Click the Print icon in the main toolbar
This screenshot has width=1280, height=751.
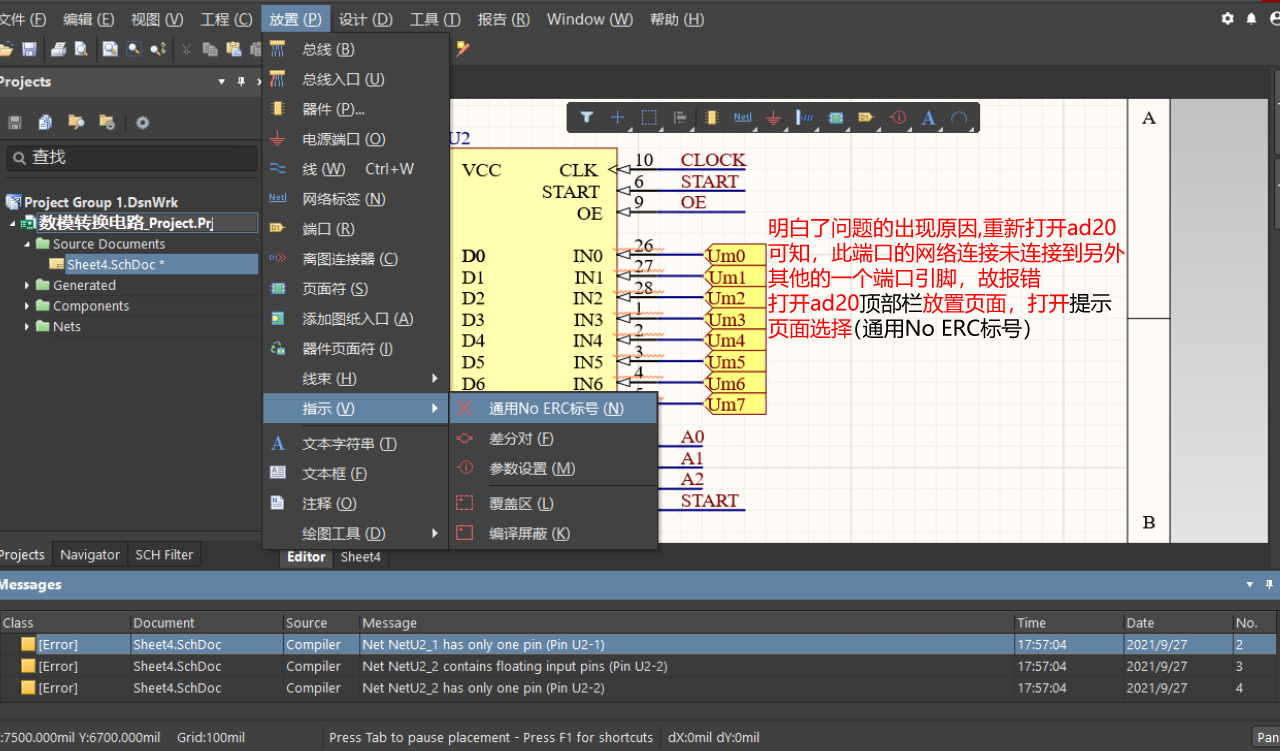tap(58, 49)
